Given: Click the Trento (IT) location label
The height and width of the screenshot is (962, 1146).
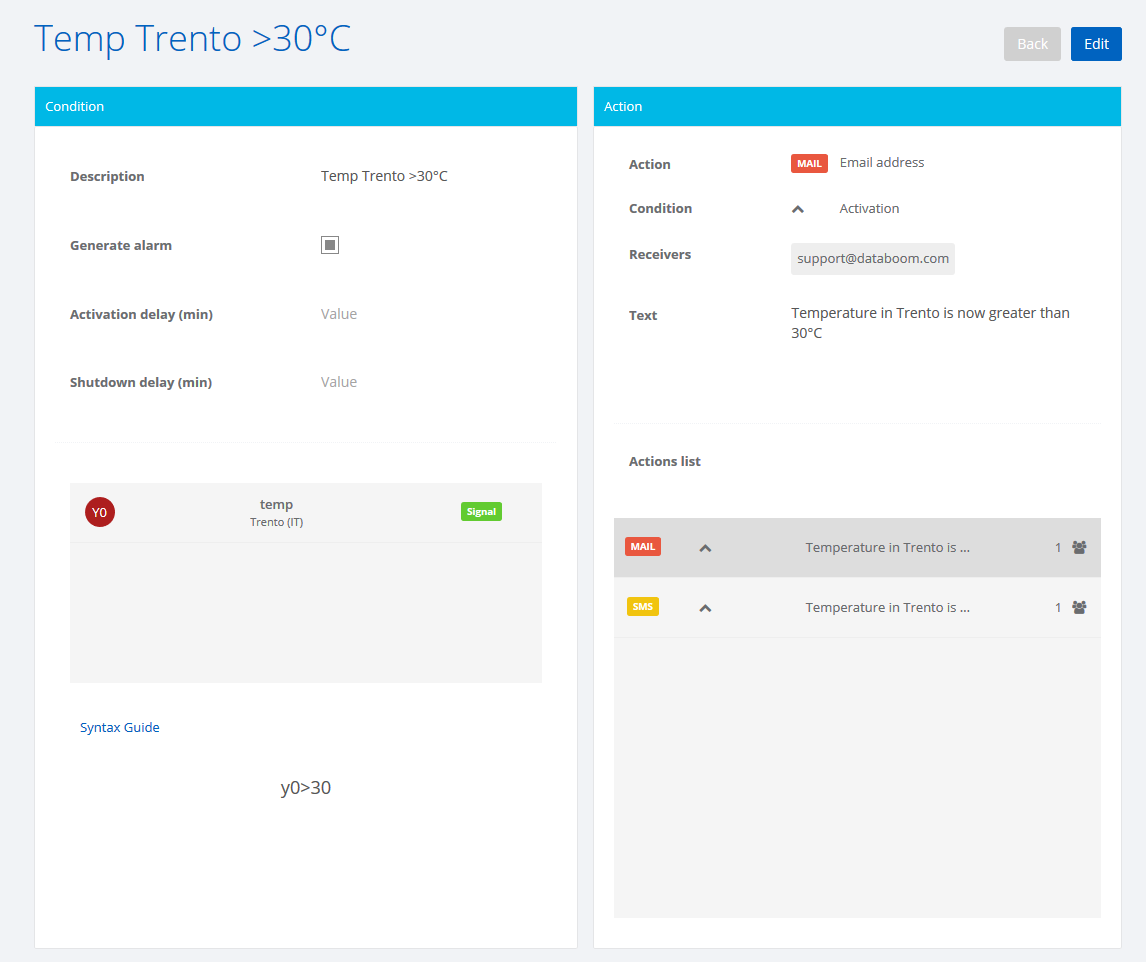Looking at the screenshot, I should [276, 522].
